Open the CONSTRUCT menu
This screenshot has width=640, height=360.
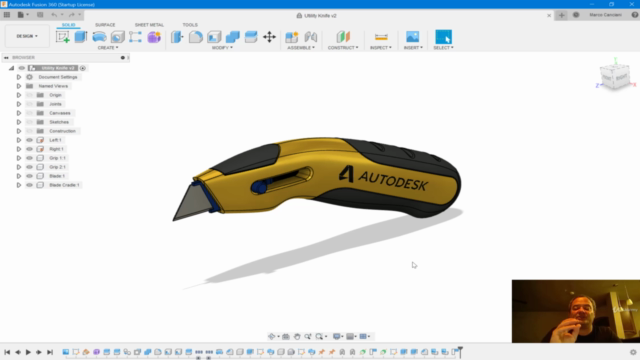(343, 48)
